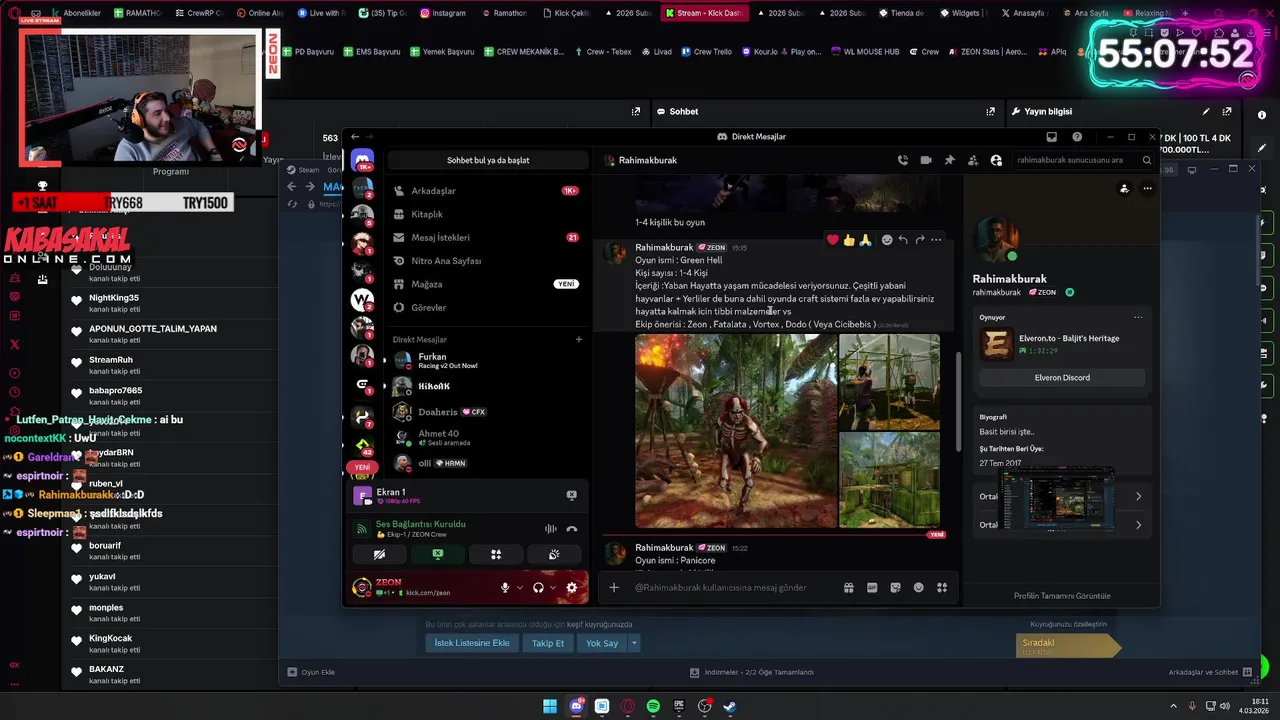Click Profilin Tamamını Görüntüle

[1062, 596]
